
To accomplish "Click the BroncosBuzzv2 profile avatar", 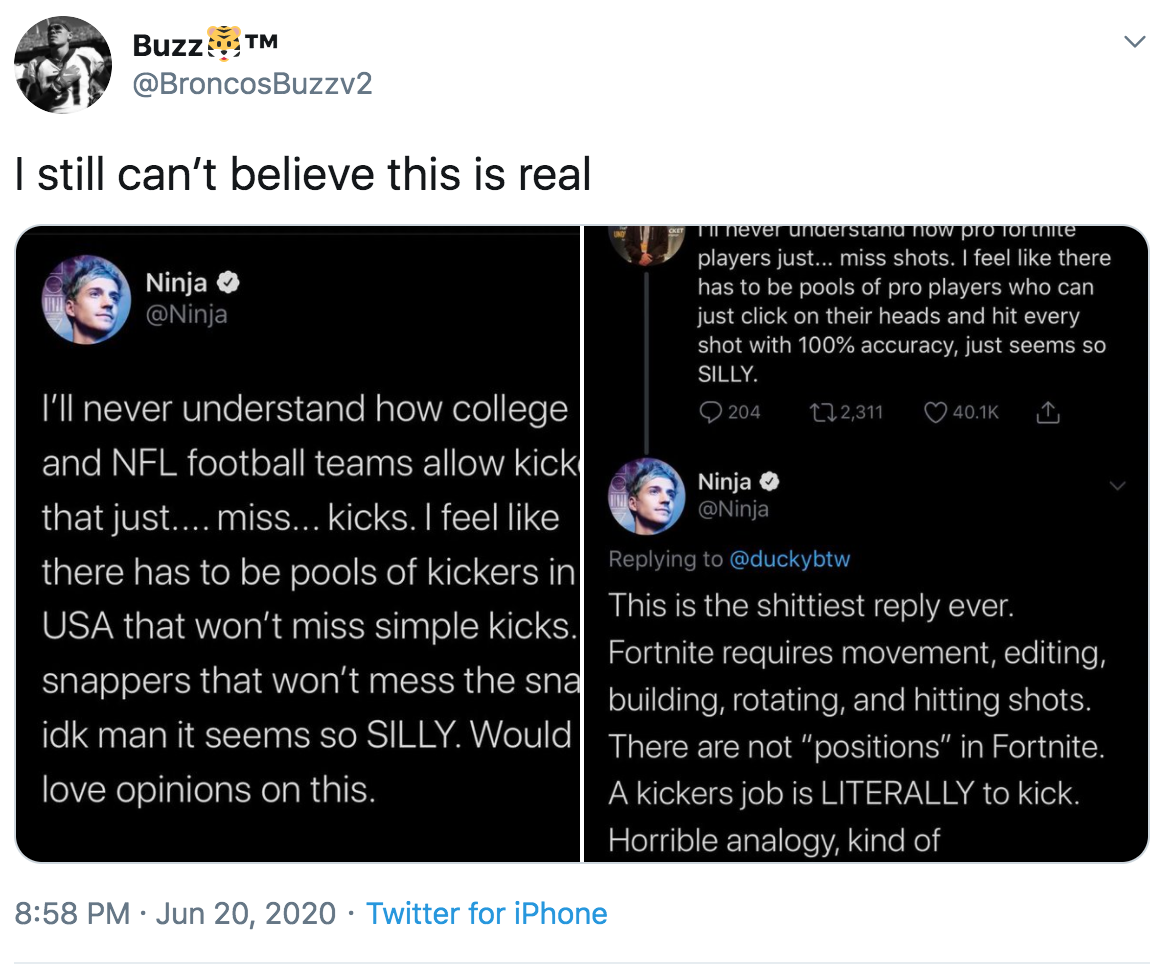I will [x=62, y=64].
